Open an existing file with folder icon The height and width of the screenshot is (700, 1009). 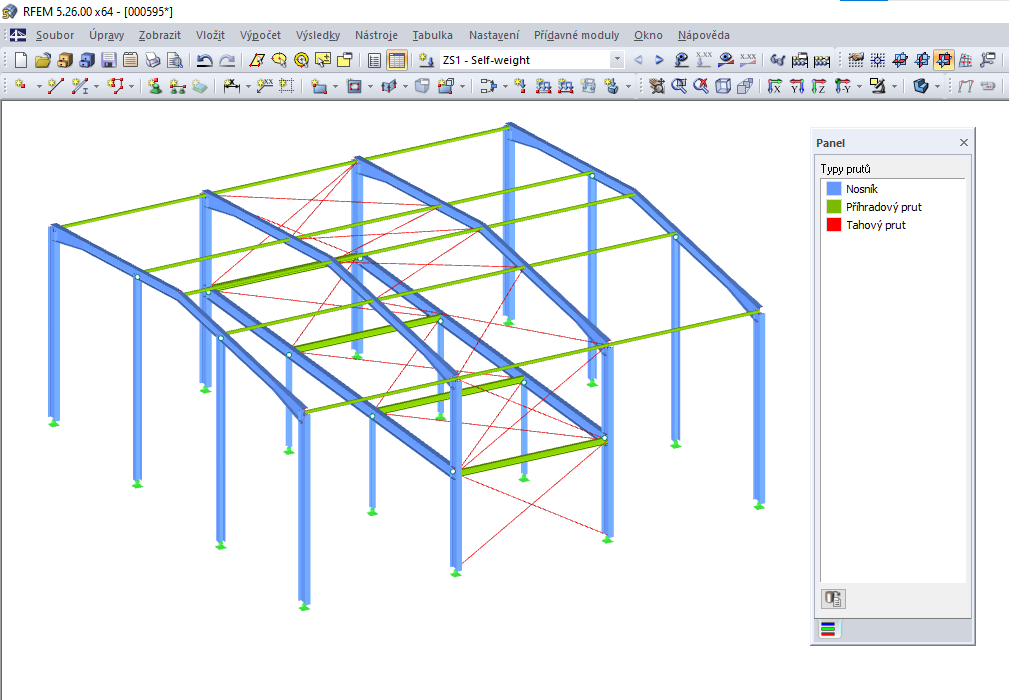(42, 60)
